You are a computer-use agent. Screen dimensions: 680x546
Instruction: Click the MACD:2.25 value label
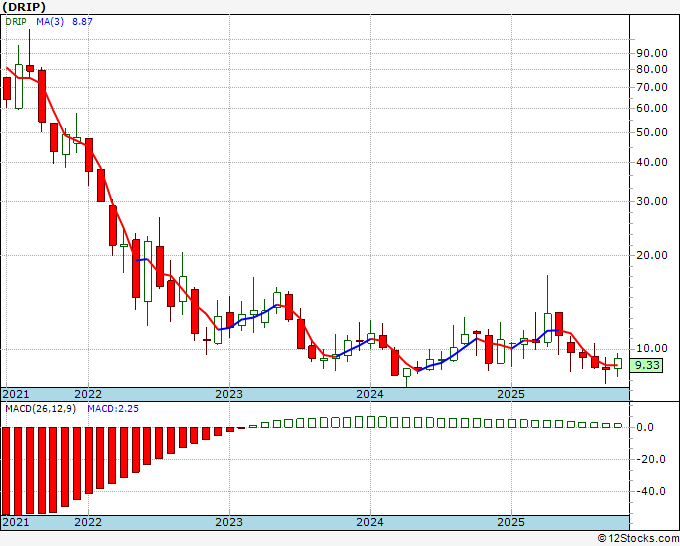pyautogui.click(x=113, y=409)
